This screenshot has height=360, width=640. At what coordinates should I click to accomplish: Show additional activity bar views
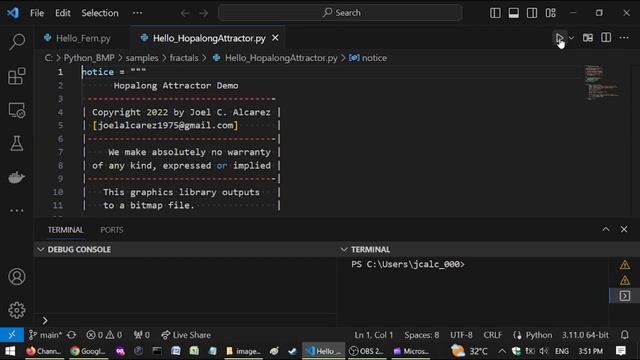(x=17, y=211)
